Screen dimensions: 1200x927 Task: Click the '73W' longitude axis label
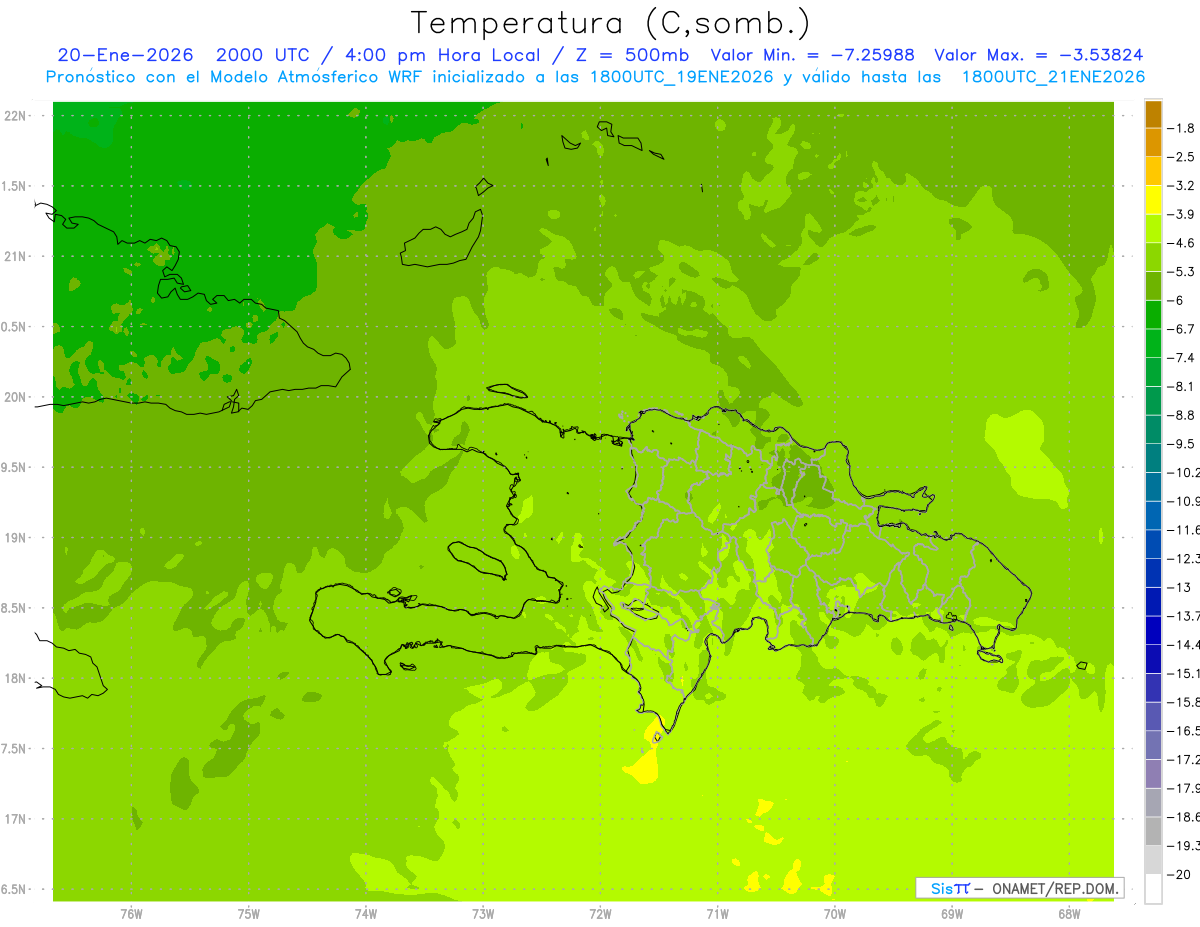click(482, 914)
